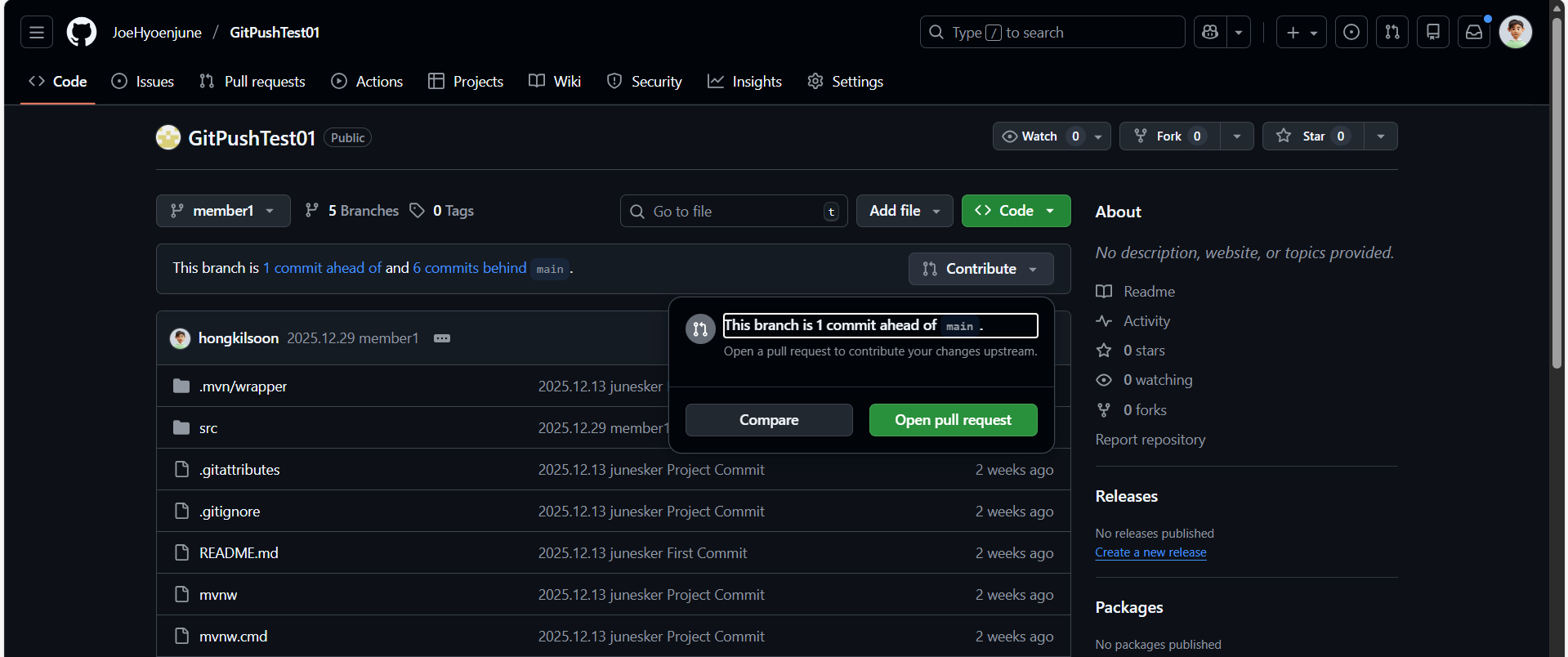Screen dimensions: 1568x657
Task: Switch to the Settings tab
Action: pyautogui.click(x=846, y=82)
